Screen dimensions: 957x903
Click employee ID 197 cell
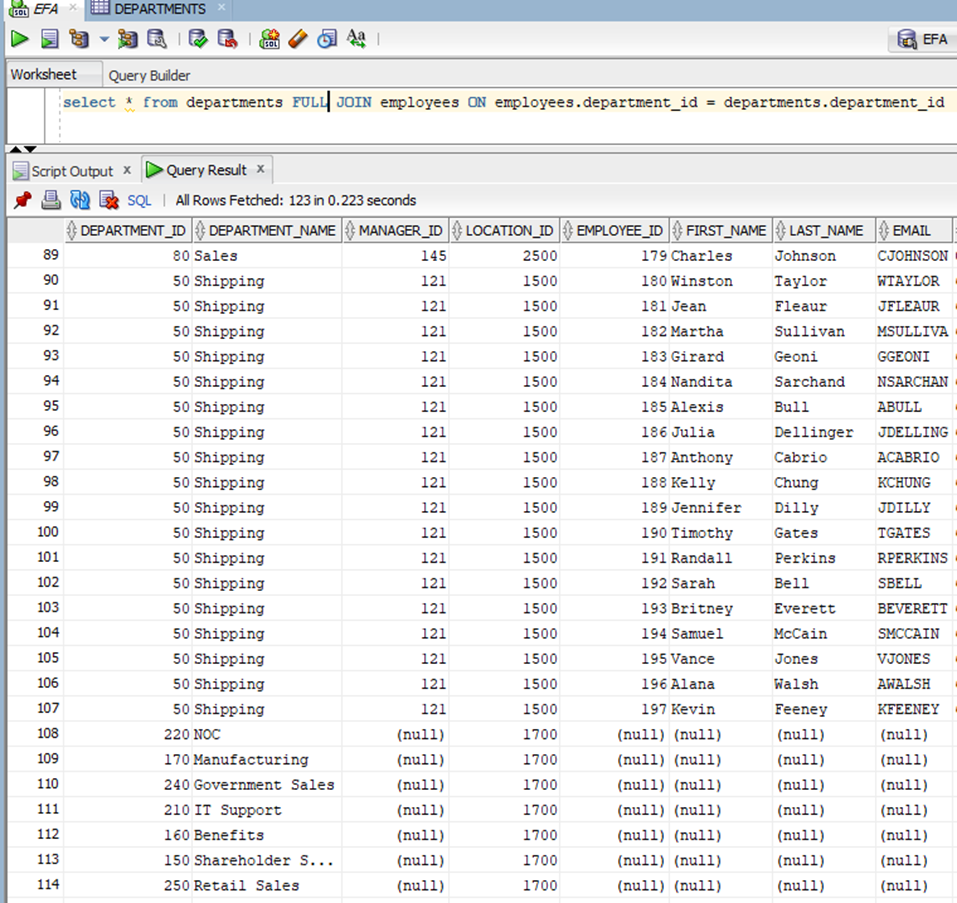(x=614, y=709)
